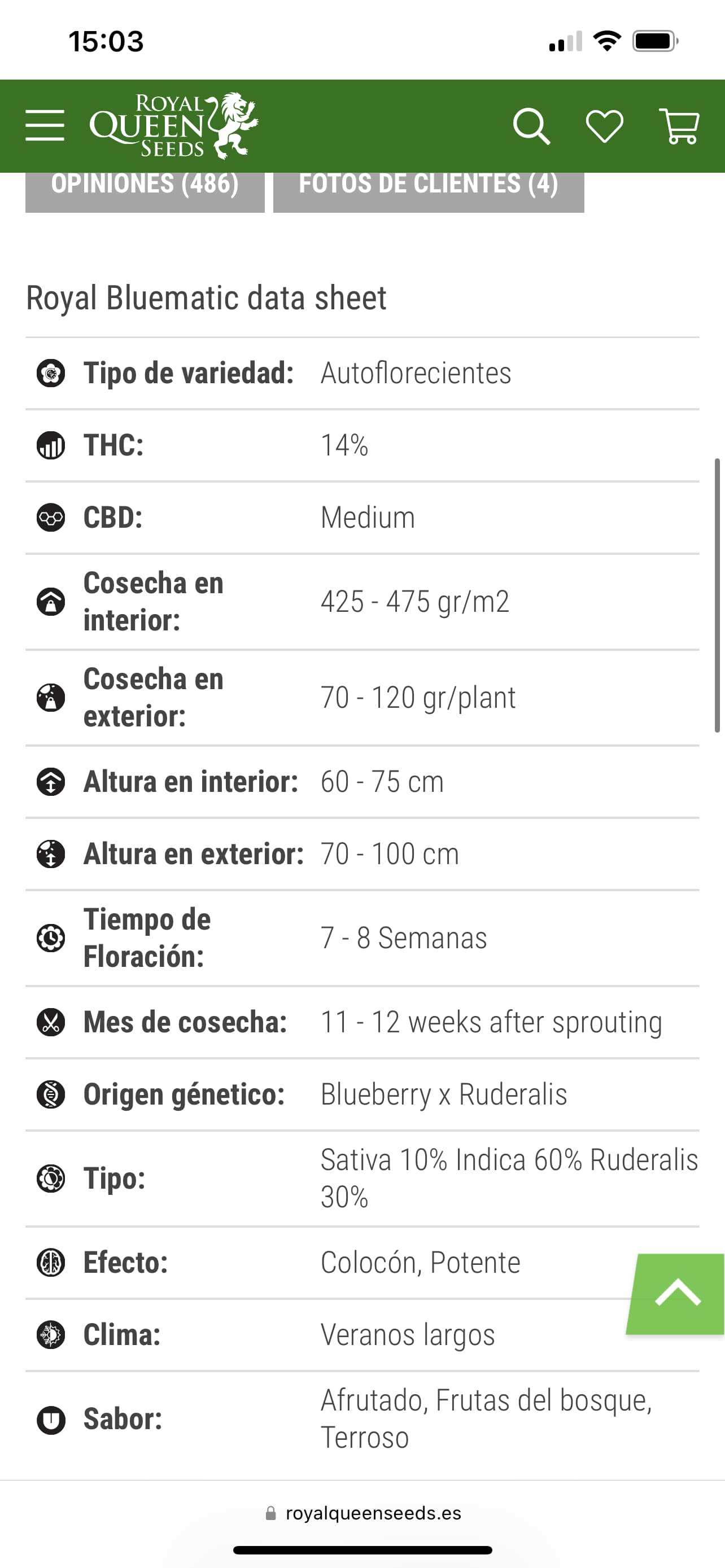Click the Clima sun icon
Image resolution: width=725 pixels, height=1568 pixels.
point(50,1335)
